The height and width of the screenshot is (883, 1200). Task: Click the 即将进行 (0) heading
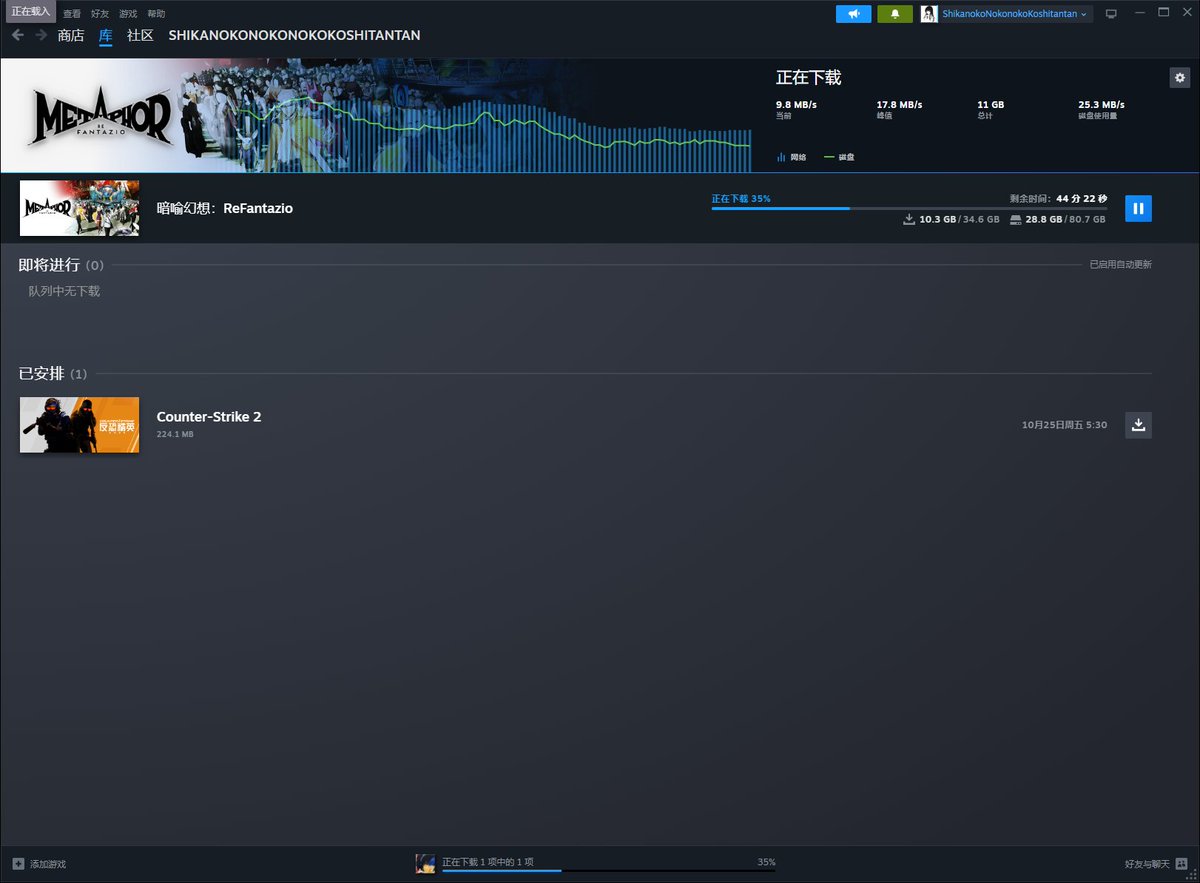tap(61, 265)
